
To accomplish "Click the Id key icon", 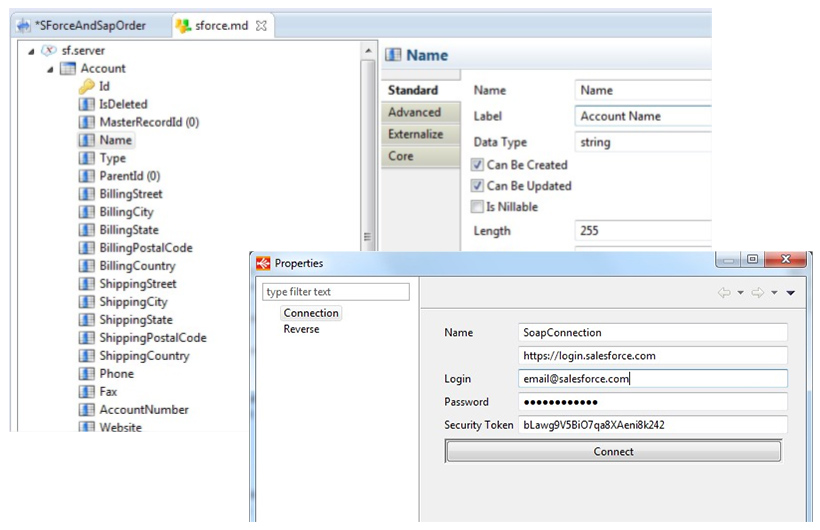I will point(86,86).
